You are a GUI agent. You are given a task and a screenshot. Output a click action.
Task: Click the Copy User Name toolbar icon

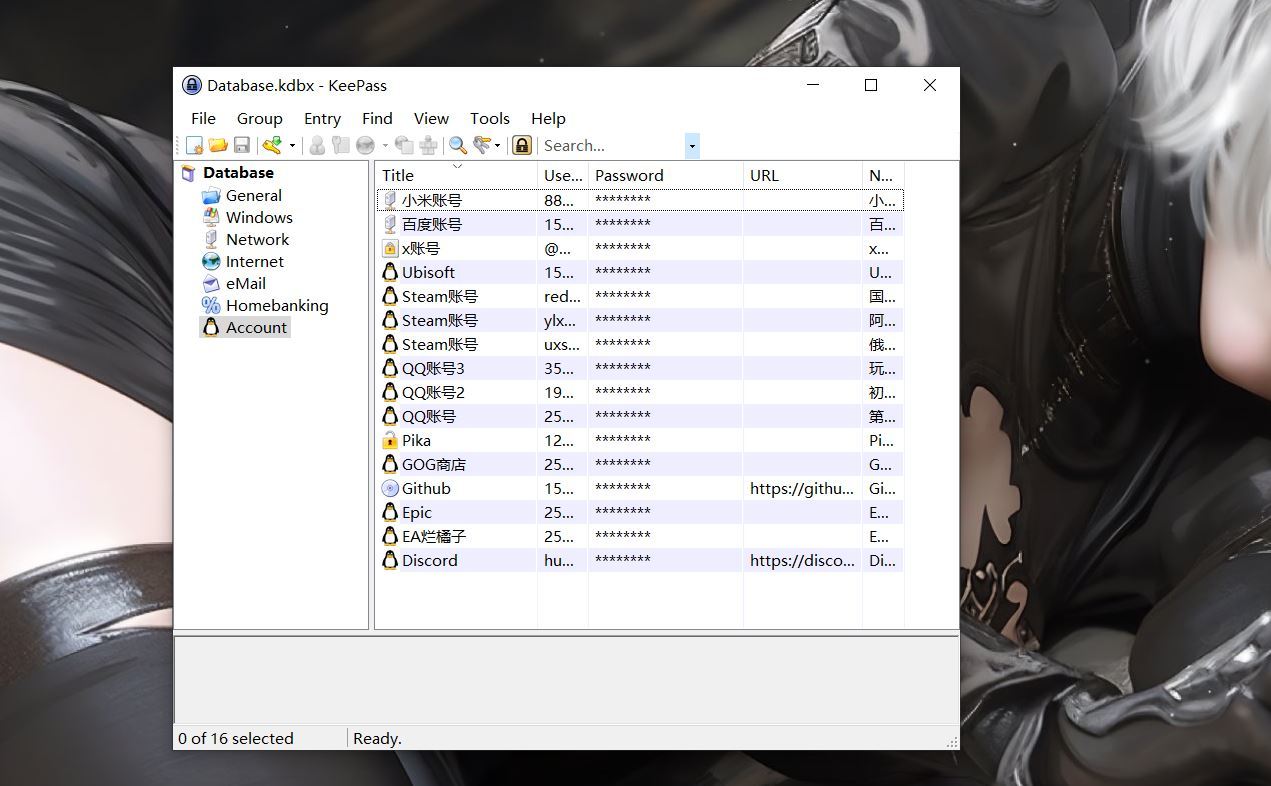(x=317, y=146)
